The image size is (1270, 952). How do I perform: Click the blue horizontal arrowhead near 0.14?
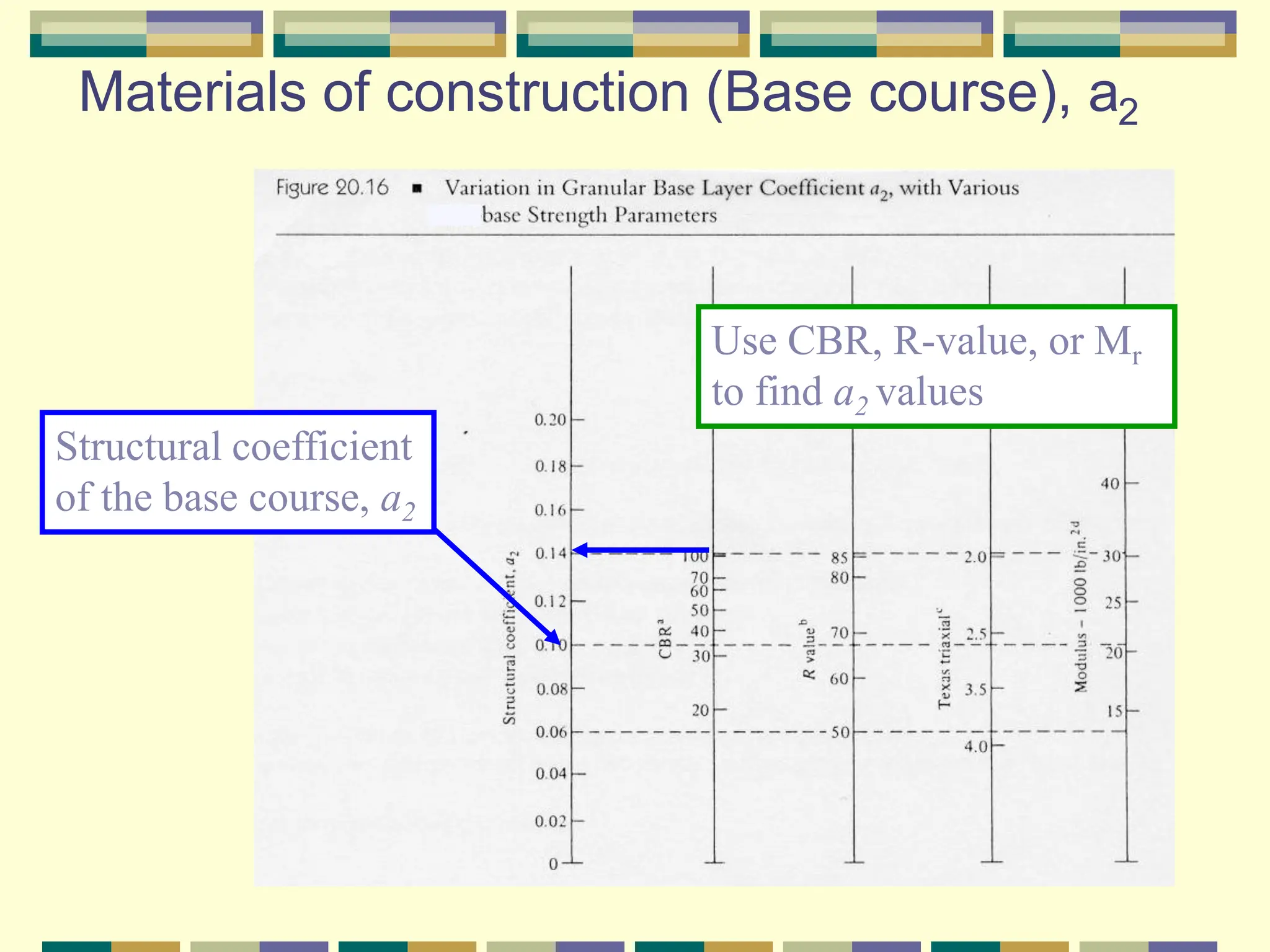click(x=580, y=550)
